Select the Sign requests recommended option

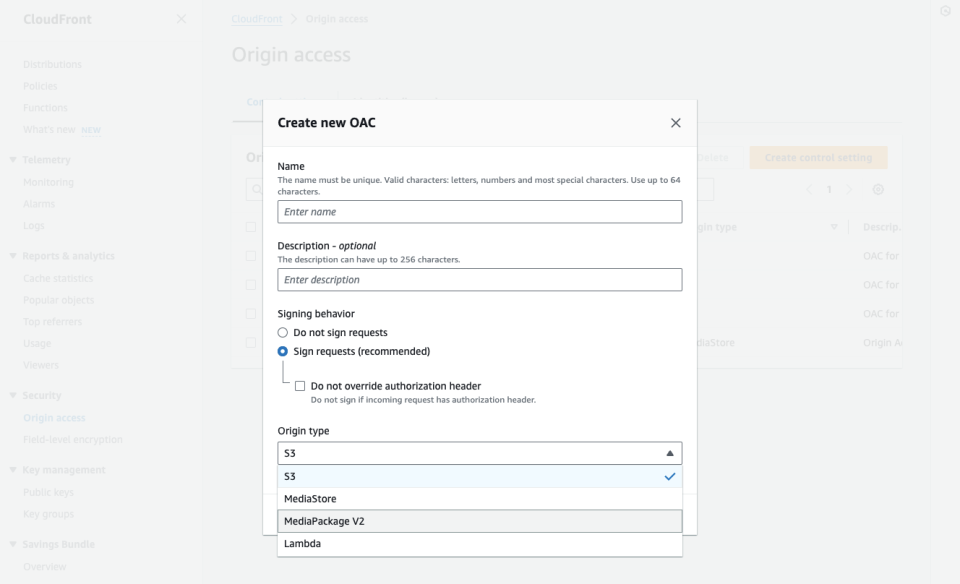[284, 351]
